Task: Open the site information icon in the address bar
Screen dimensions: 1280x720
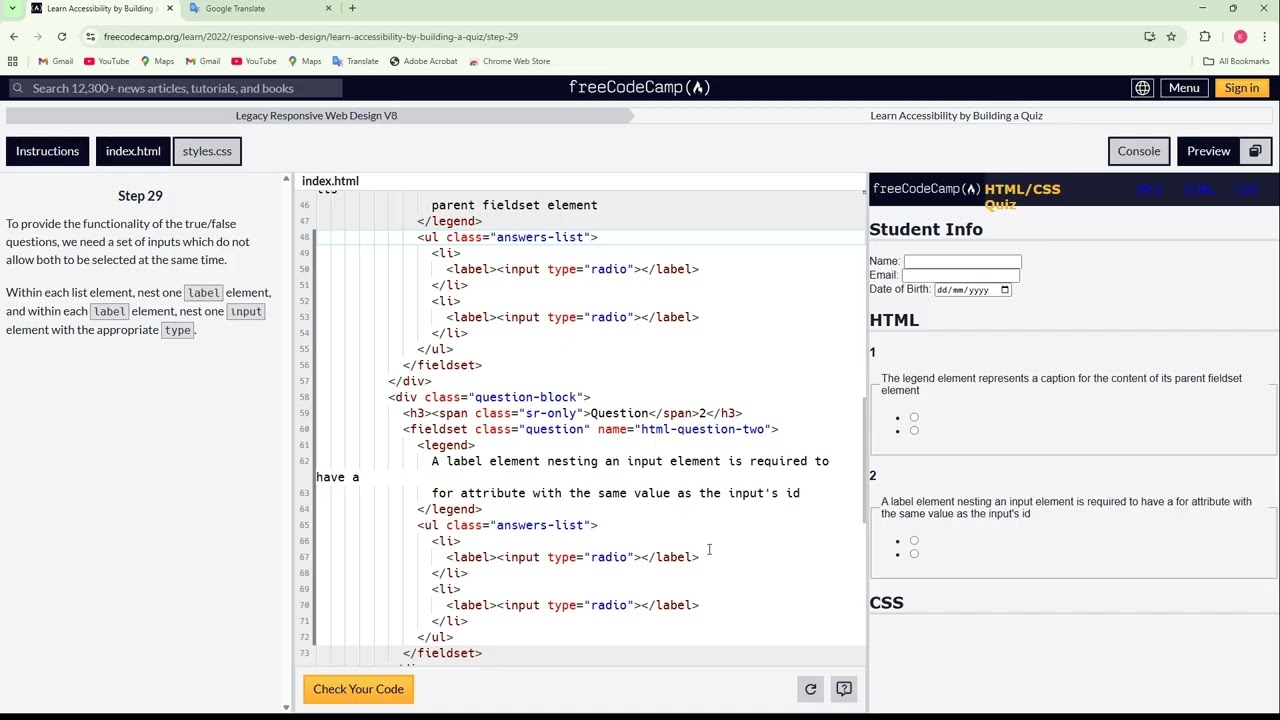Action: pyautogui.click(x=90, y=37)
